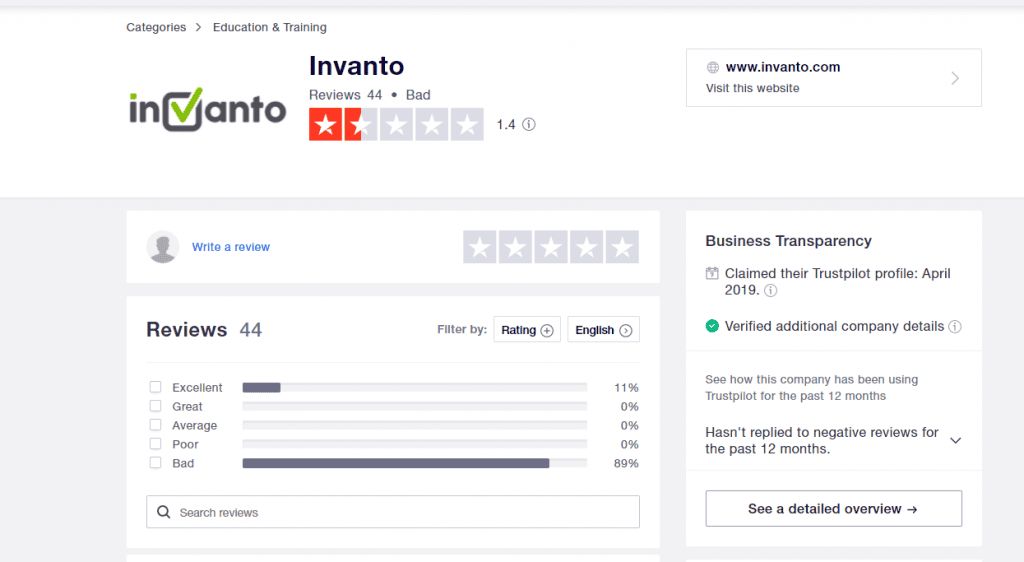This screenshot has height=562, width=1024.
Task: Rate five stars in the review box
Action: pyautogui.click(x=622, y=247)
